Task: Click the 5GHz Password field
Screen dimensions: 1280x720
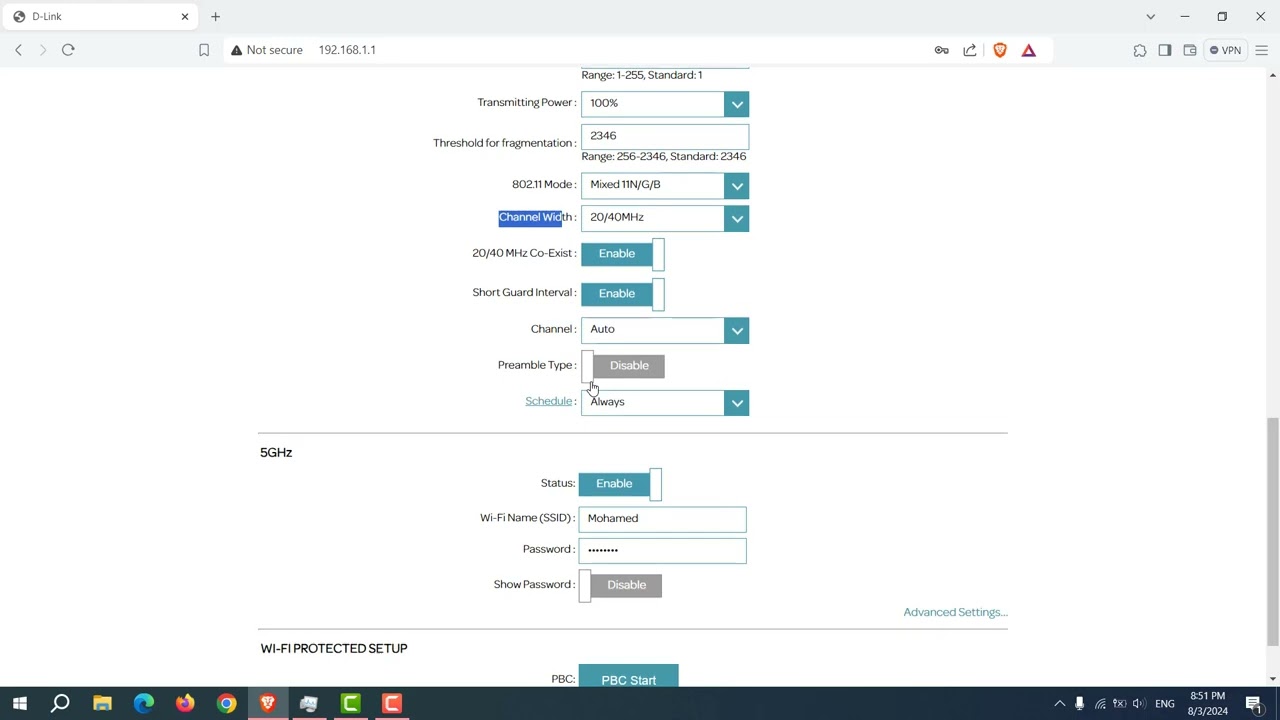Action: pos(662,550)
